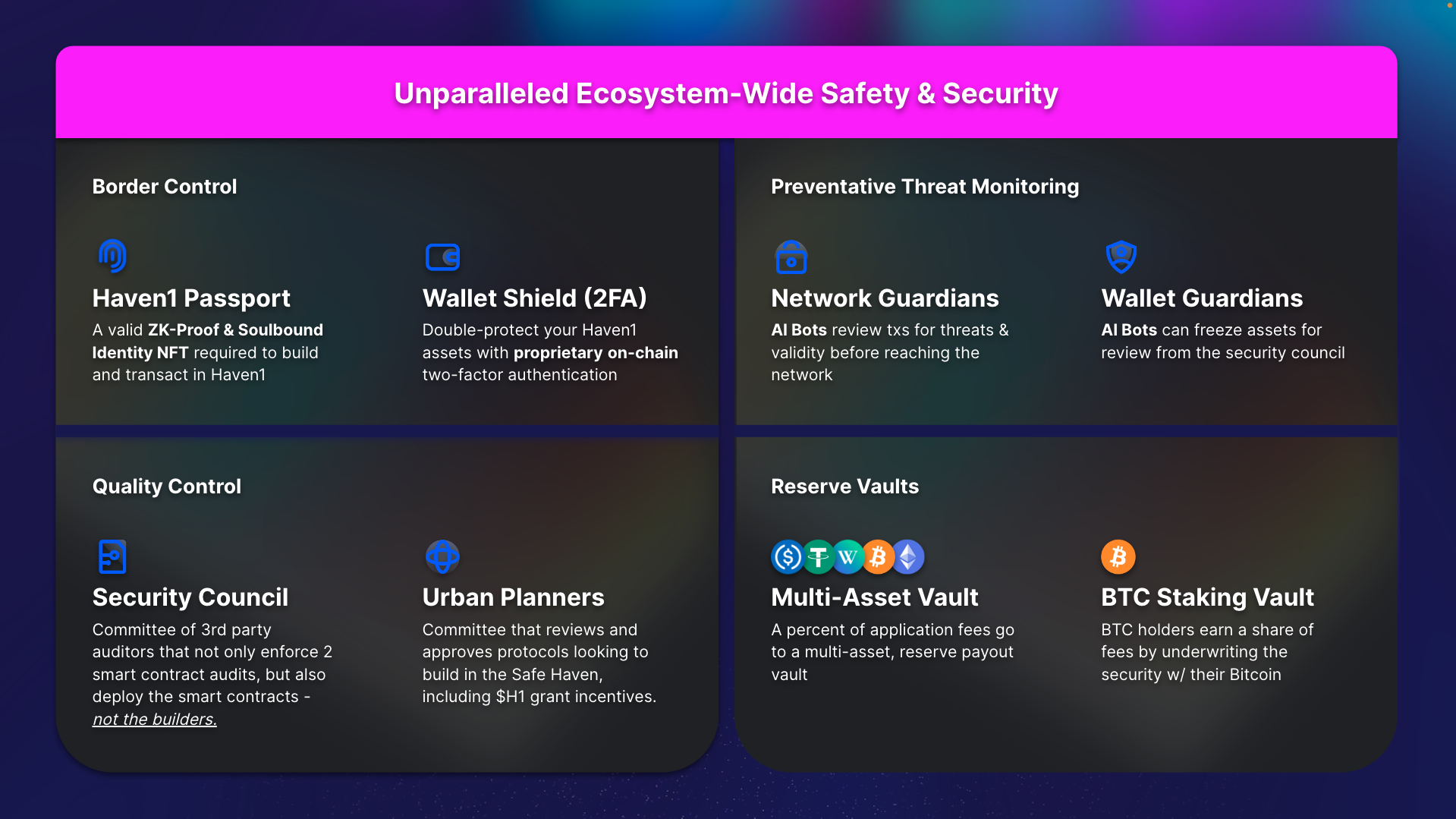Click the Unparalleled Ecosystem-Wide Safety & Security title
Image resolution: width=1456 pixels, height=819 pixels.
[x=726, y=93]
